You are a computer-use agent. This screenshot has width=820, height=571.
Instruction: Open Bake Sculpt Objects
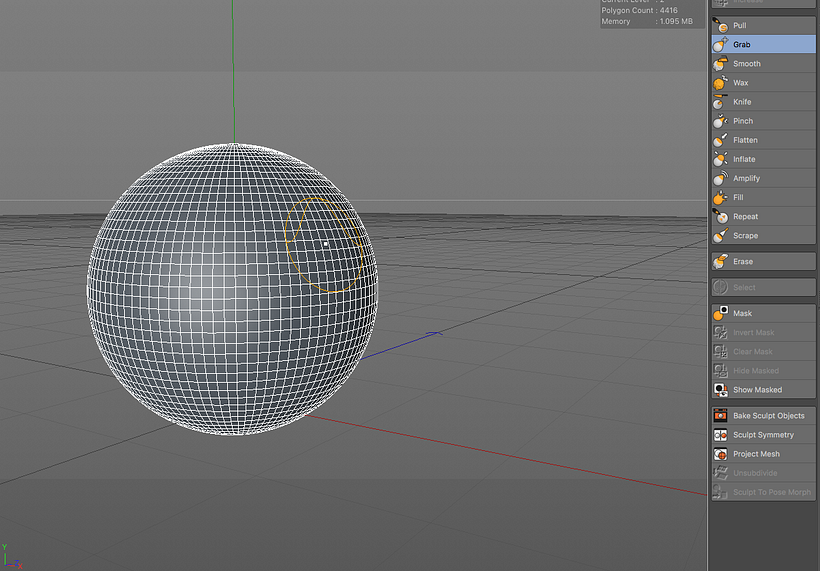[x=763, y=416]
